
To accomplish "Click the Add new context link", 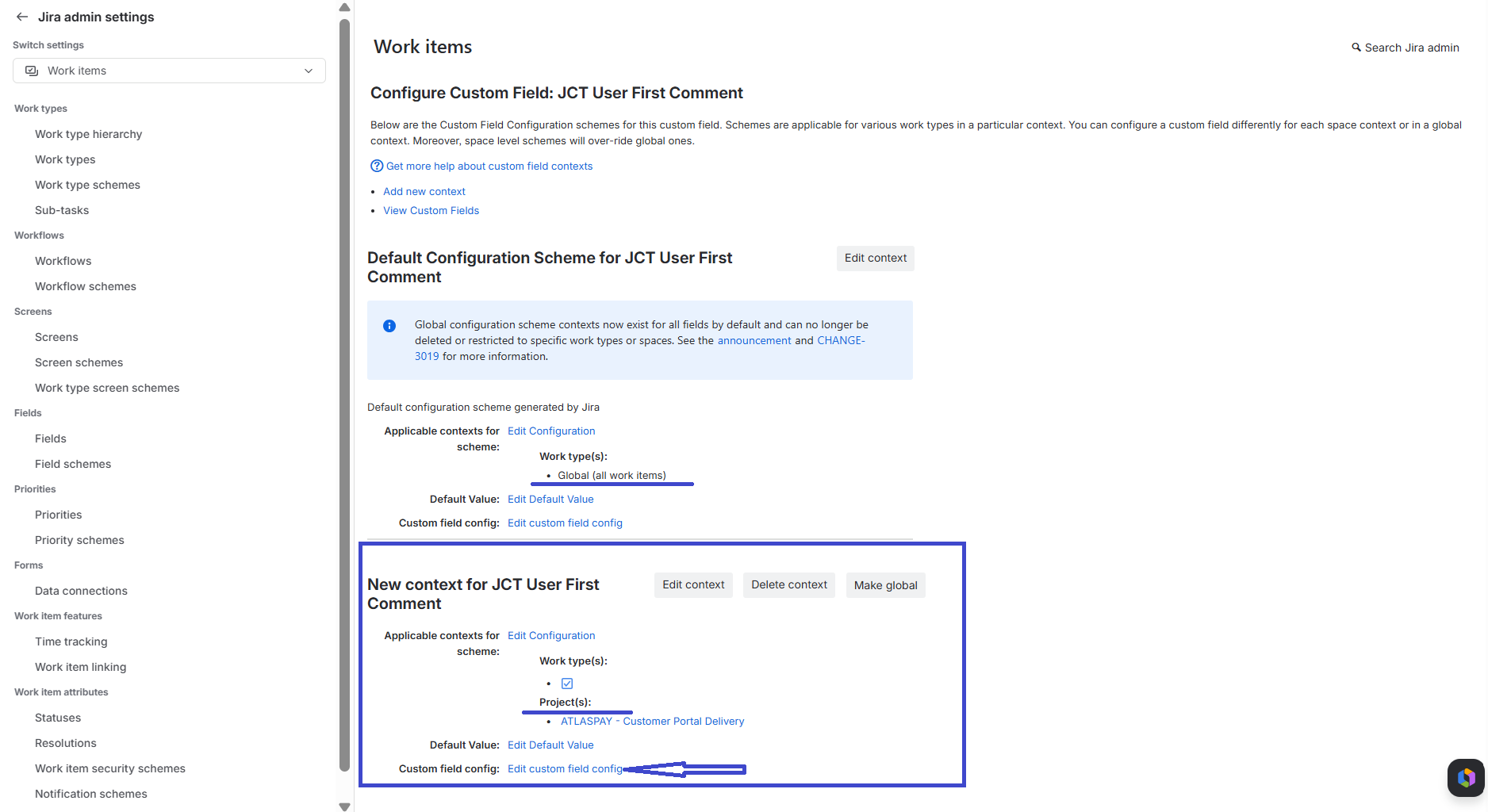I will [424, 191].
